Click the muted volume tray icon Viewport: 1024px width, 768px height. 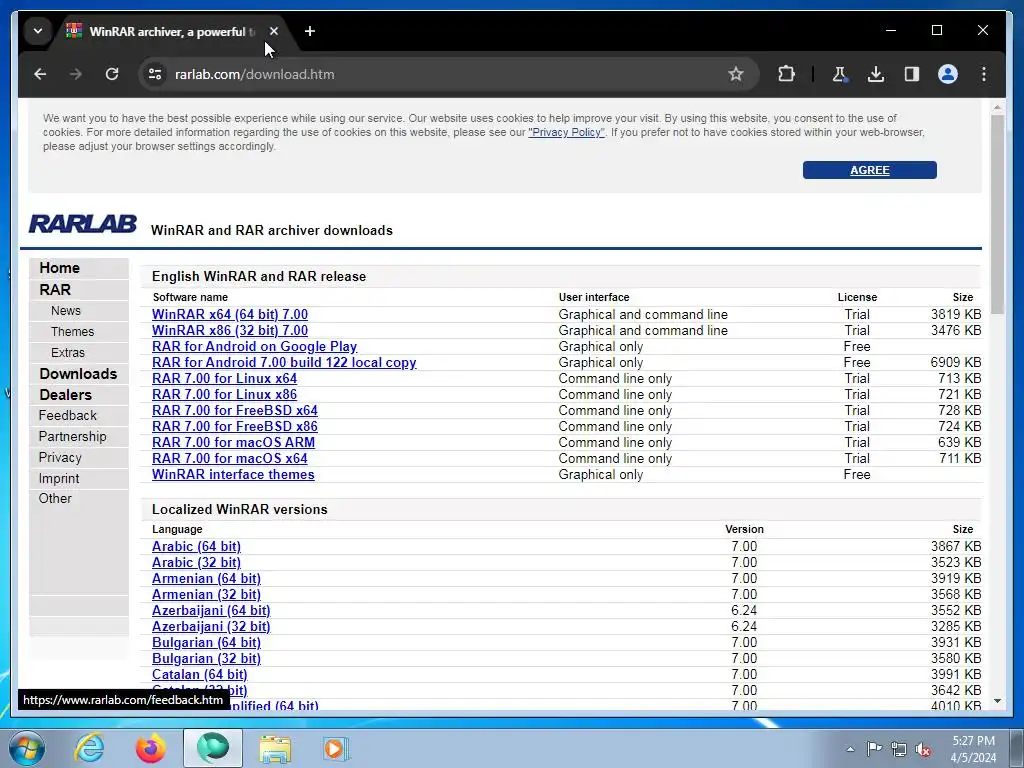click(923, 750)
